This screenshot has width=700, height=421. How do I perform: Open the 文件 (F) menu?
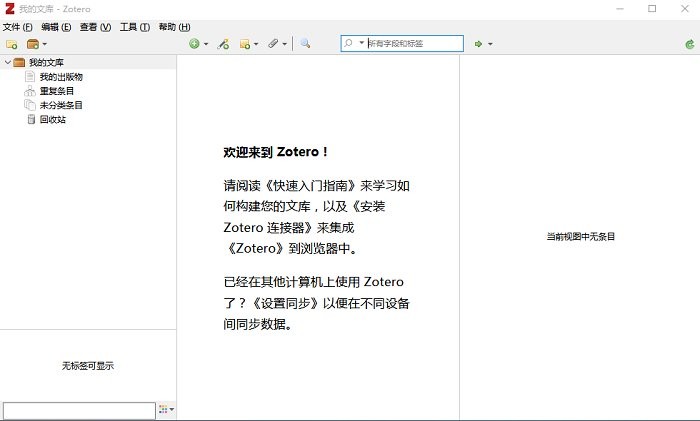point(17,27)
